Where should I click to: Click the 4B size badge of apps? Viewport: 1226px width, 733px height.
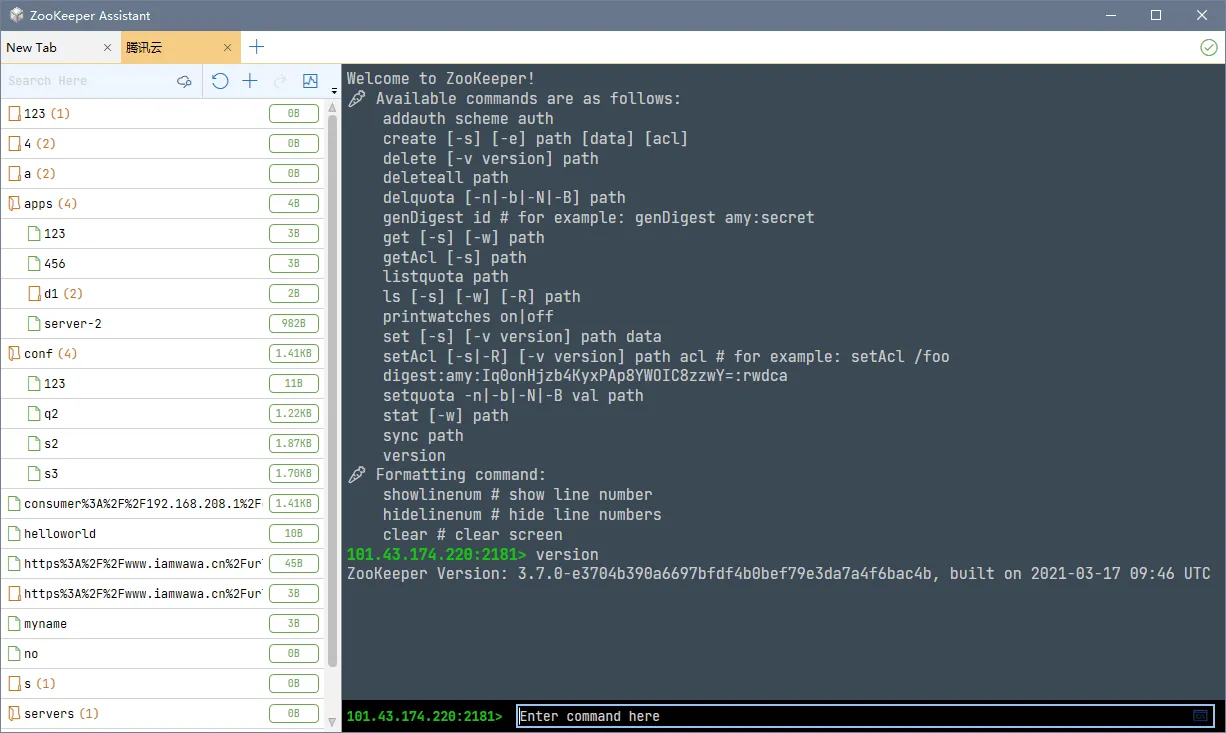[x=294, y=204]
